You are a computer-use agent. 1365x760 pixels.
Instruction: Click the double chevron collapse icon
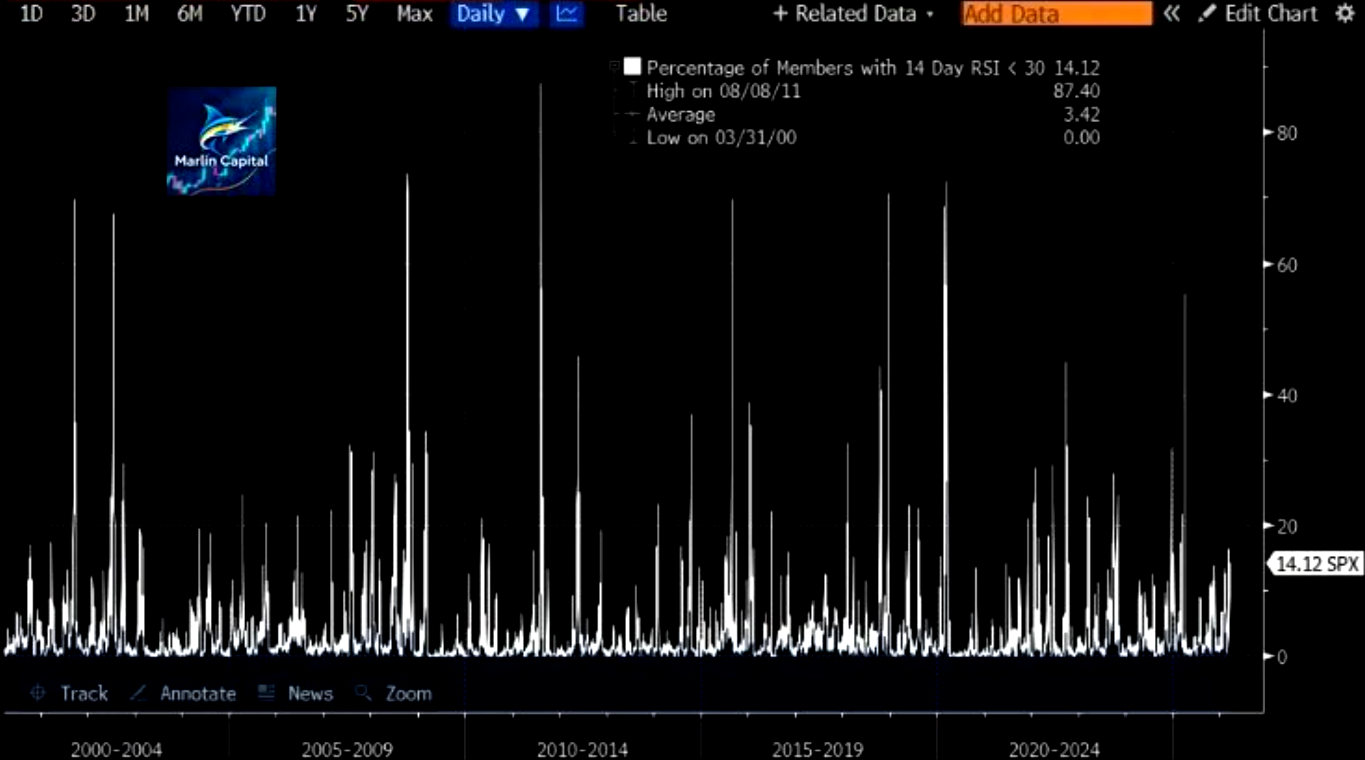[1172, 14]
